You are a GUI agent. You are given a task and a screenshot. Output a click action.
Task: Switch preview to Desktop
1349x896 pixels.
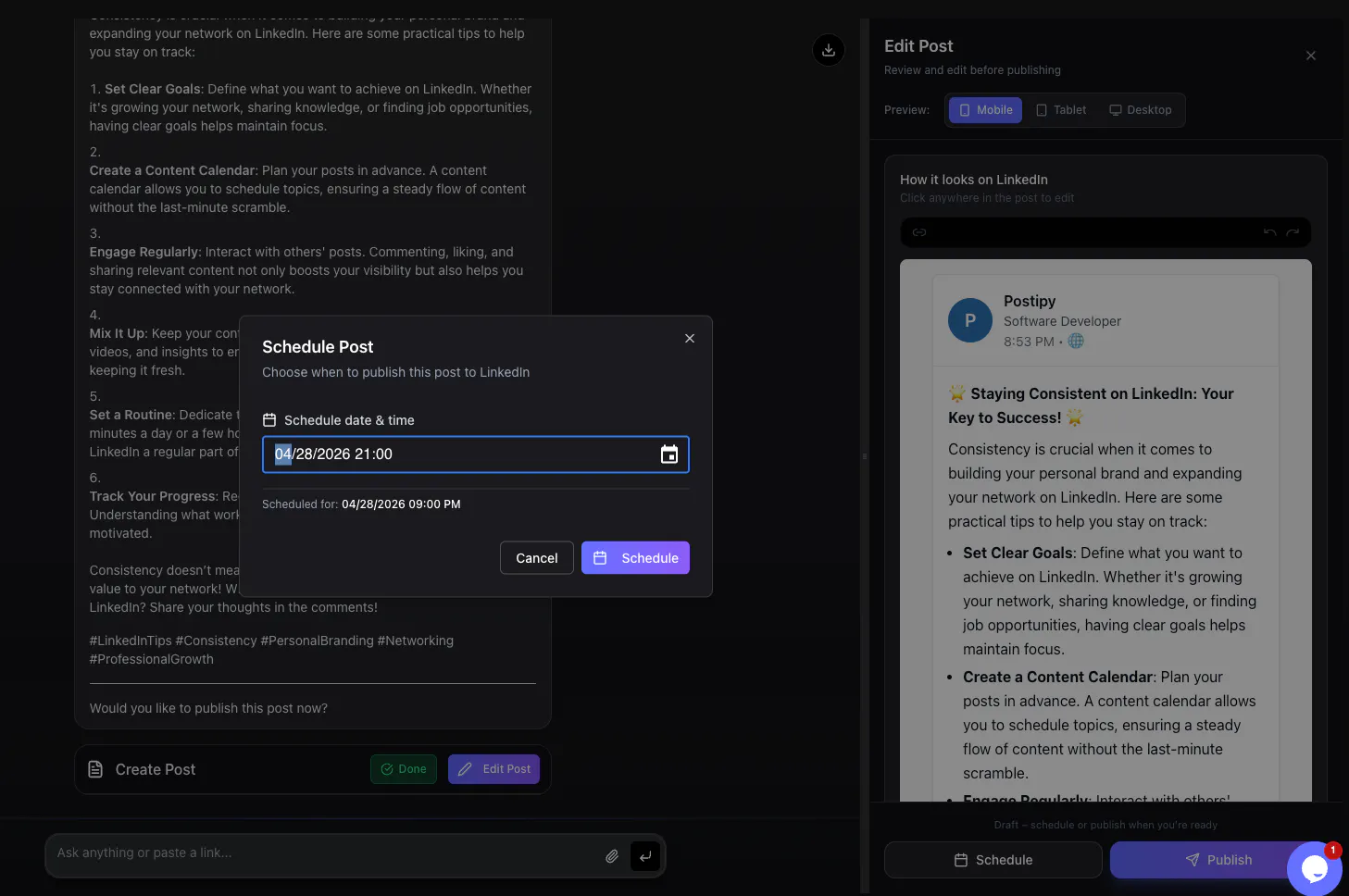point(1141,110)
